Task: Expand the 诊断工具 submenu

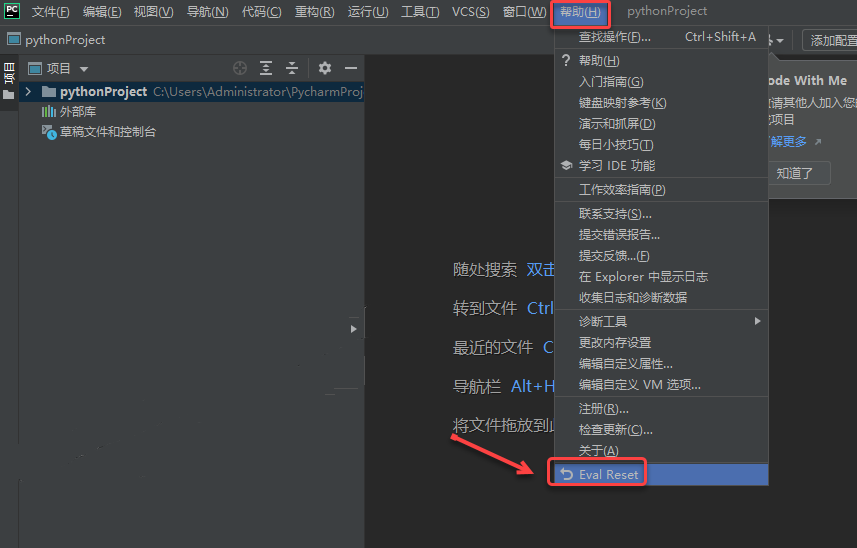Action: pos(661,322)
